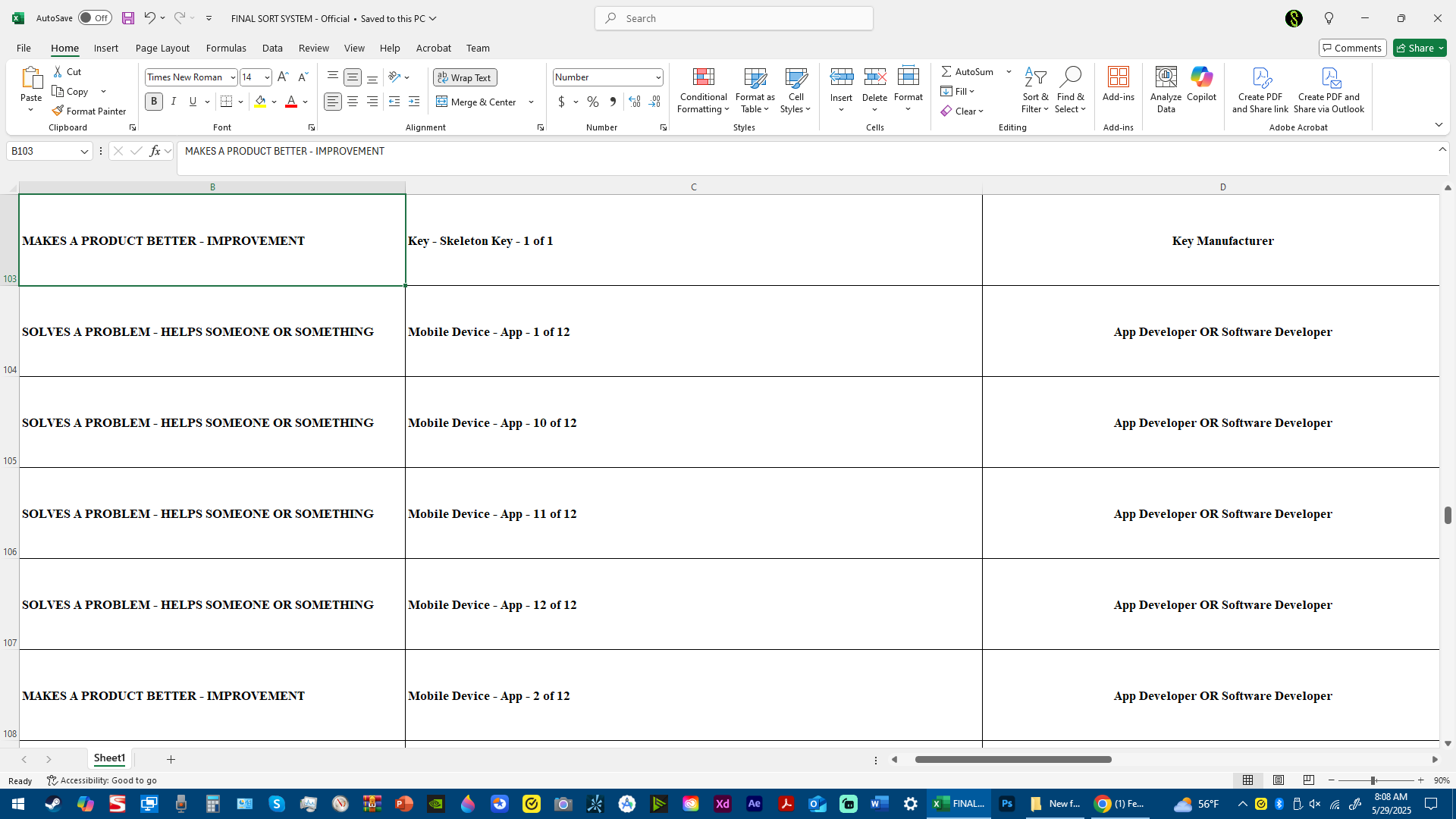Toggle Bold formatting off
The image size is (1456, 819).
point(154,102)
